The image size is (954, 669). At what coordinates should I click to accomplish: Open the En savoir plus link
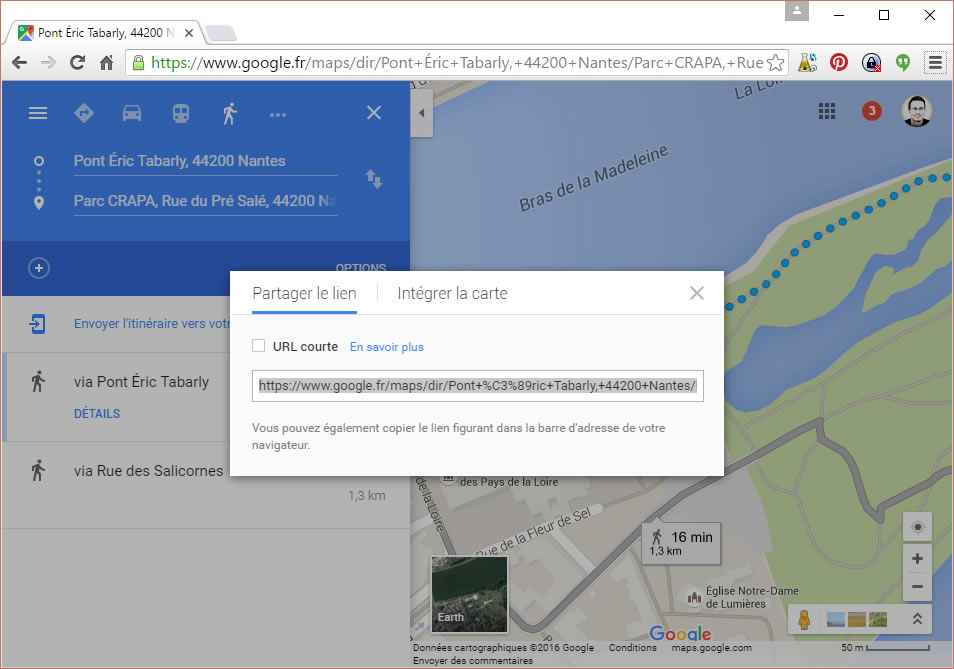click(386, 347)
